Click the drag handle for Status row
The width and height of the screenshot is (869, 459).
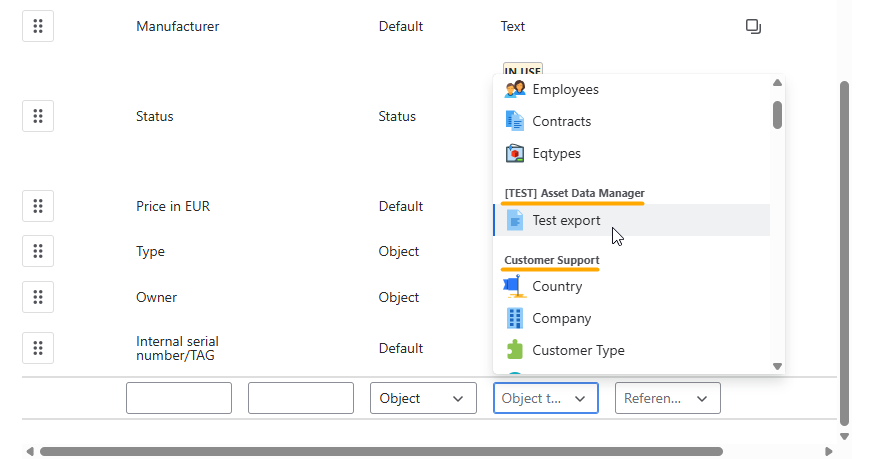pyautogui.click(x=38, y=116)
